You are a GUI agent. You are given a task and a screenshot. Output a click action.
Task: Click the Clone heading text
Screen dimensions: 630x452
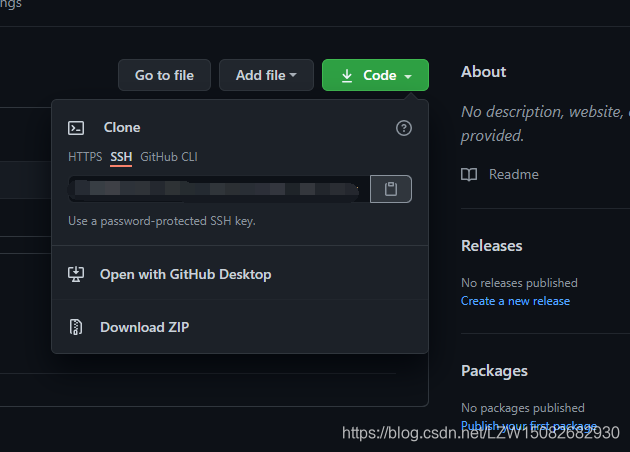coord(122,127)
